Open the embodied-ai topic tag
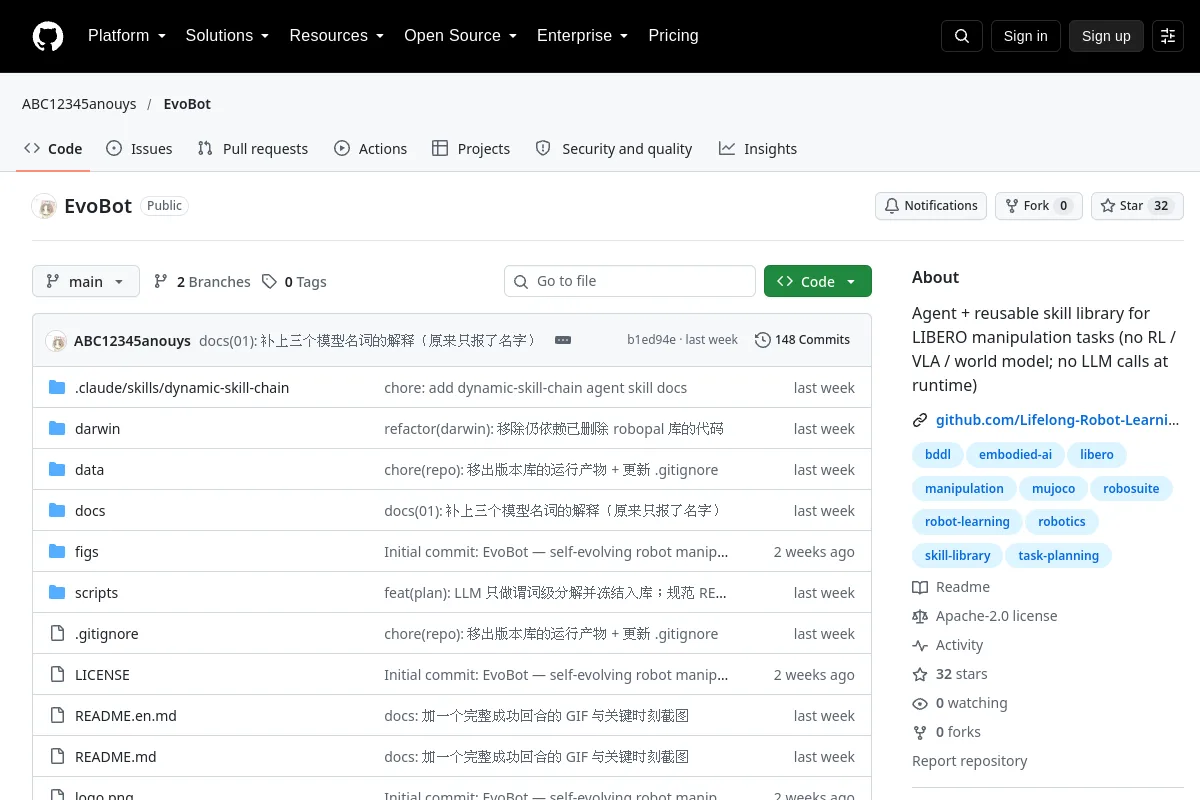The width and height of the screenshot is (1200, 800). [1015, 454]
